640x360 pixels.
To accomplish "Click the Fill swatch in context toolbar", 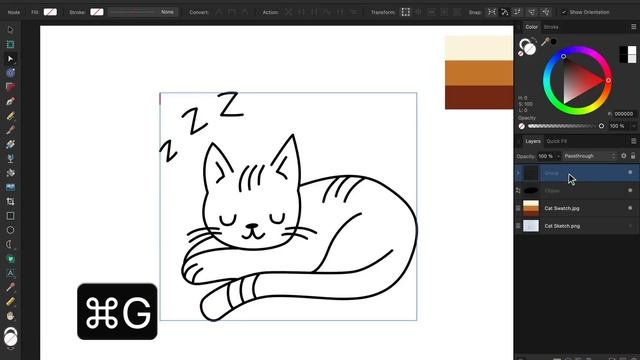I will (50, 12).
